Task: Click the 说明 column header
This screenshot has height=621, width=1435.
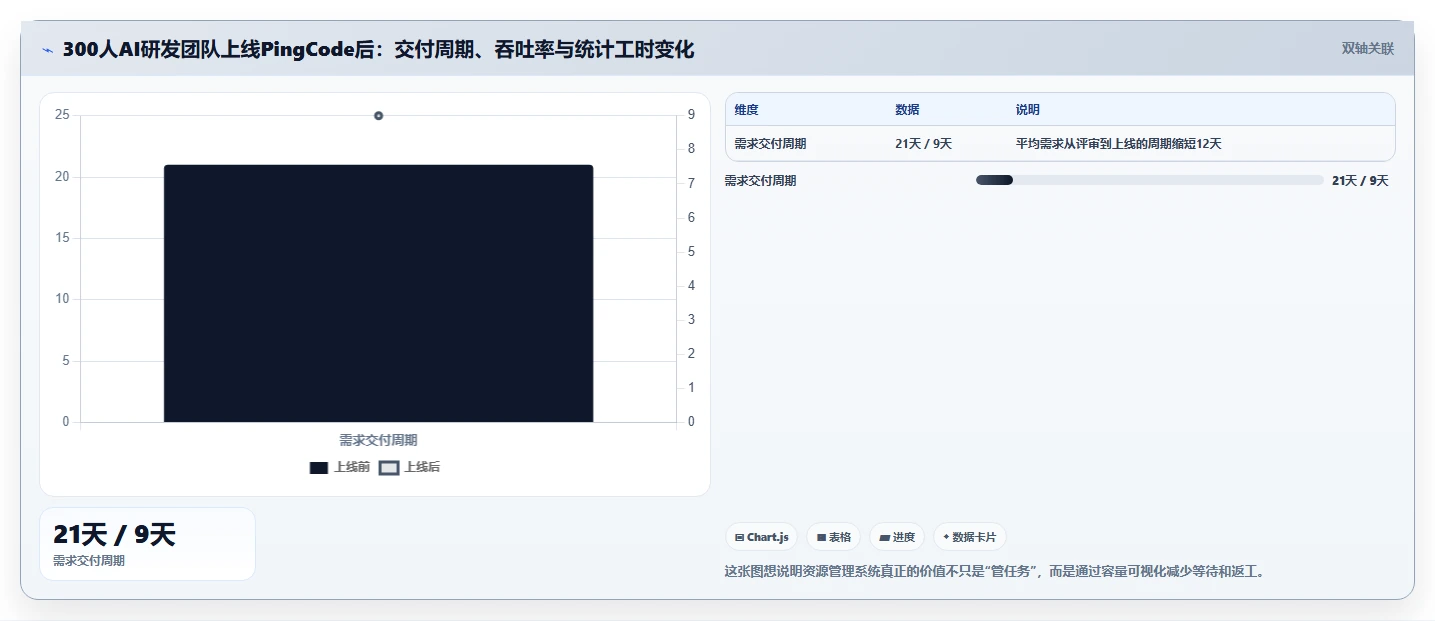Action: pyautogui.click(x=1028, y=110)
